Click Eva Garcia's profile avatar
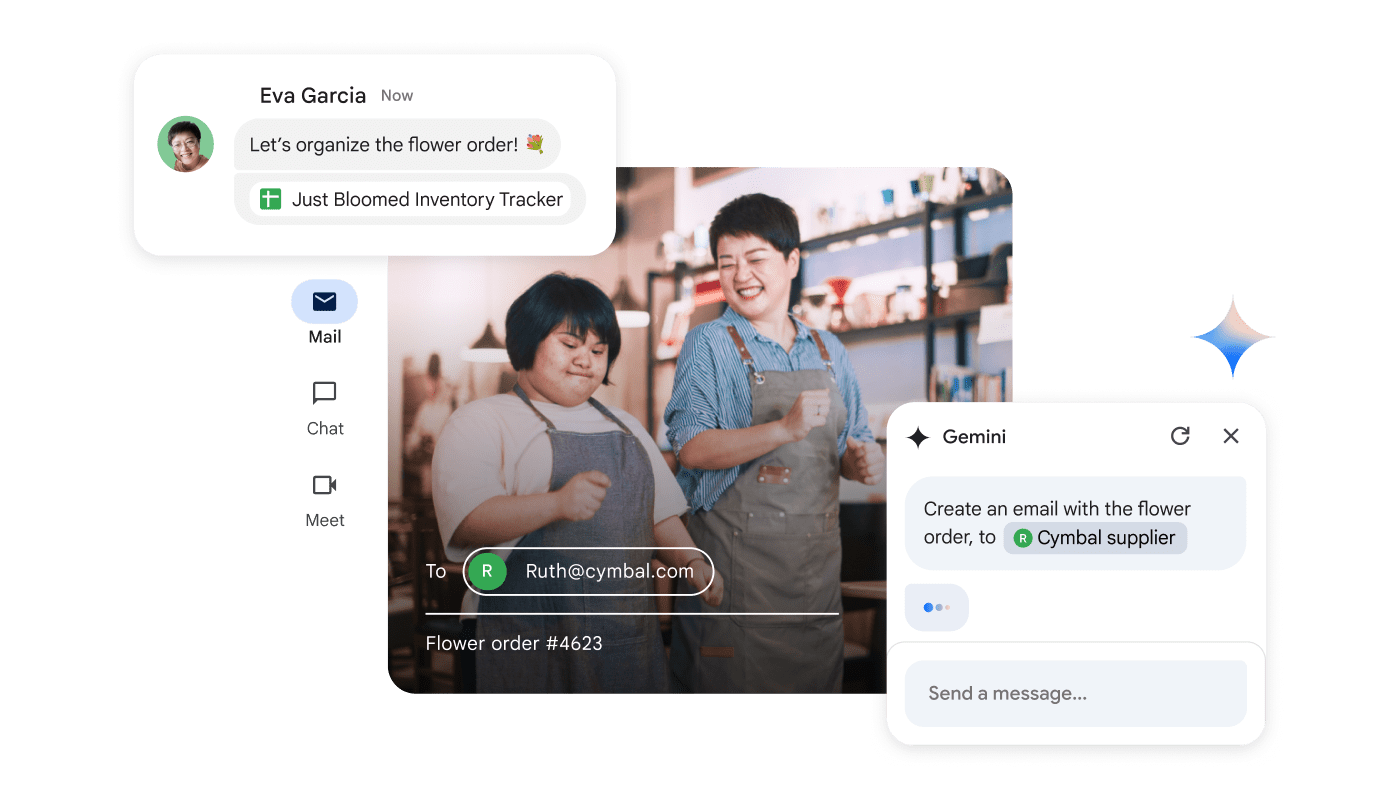Screen dimensions: 1400x800 186,144
